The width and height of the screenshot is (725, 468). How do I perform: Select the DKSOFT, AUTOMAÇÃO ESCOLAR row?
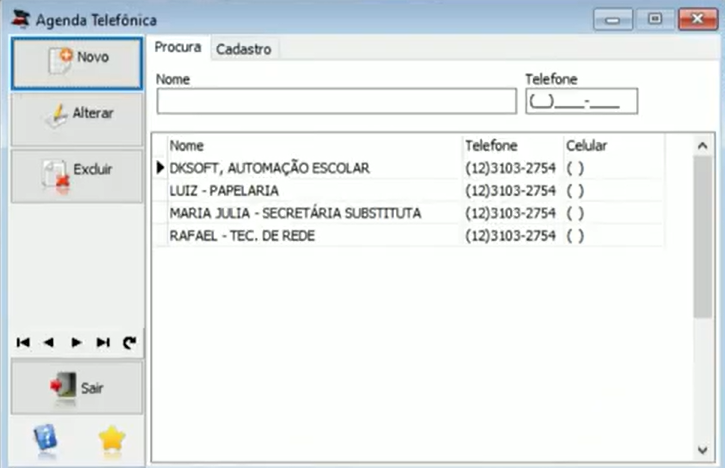click(x=410, y=168)
